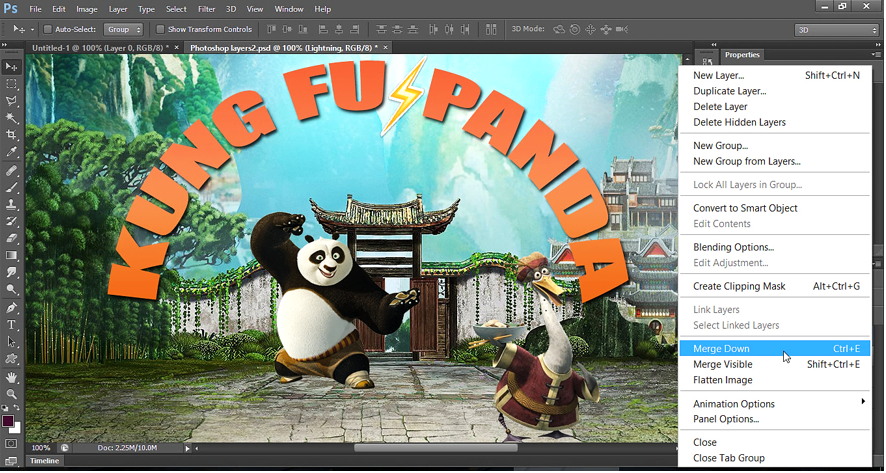The image size is (886, 473).
Task: Open the Timeline tab
Action: click(44, 461)
